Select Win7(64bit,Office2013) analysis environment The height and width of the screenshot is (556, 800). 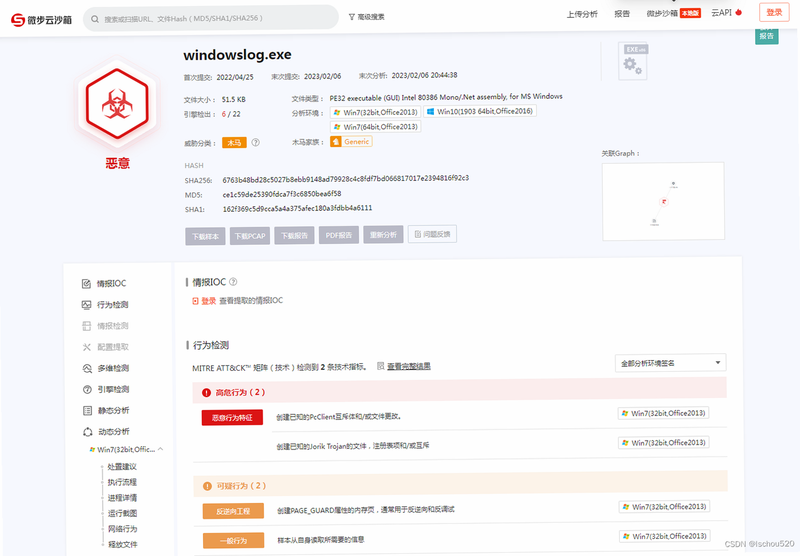click(x=376, y=127)
